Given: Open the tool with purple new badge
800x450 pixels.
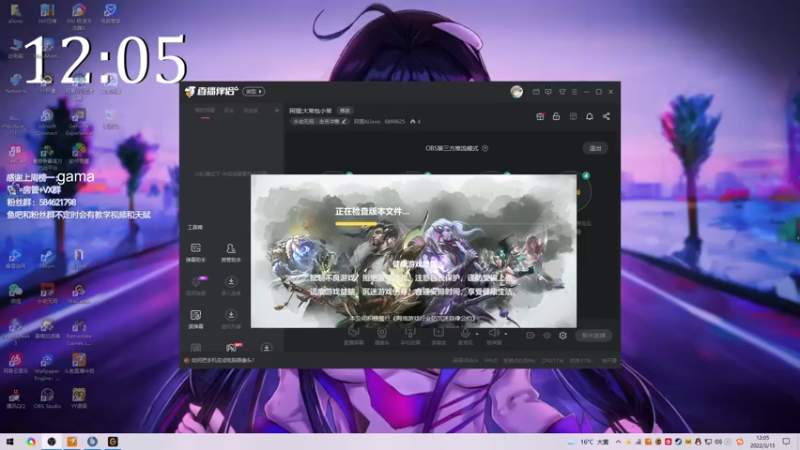Looking at the screenshot, I should (196, 286).
